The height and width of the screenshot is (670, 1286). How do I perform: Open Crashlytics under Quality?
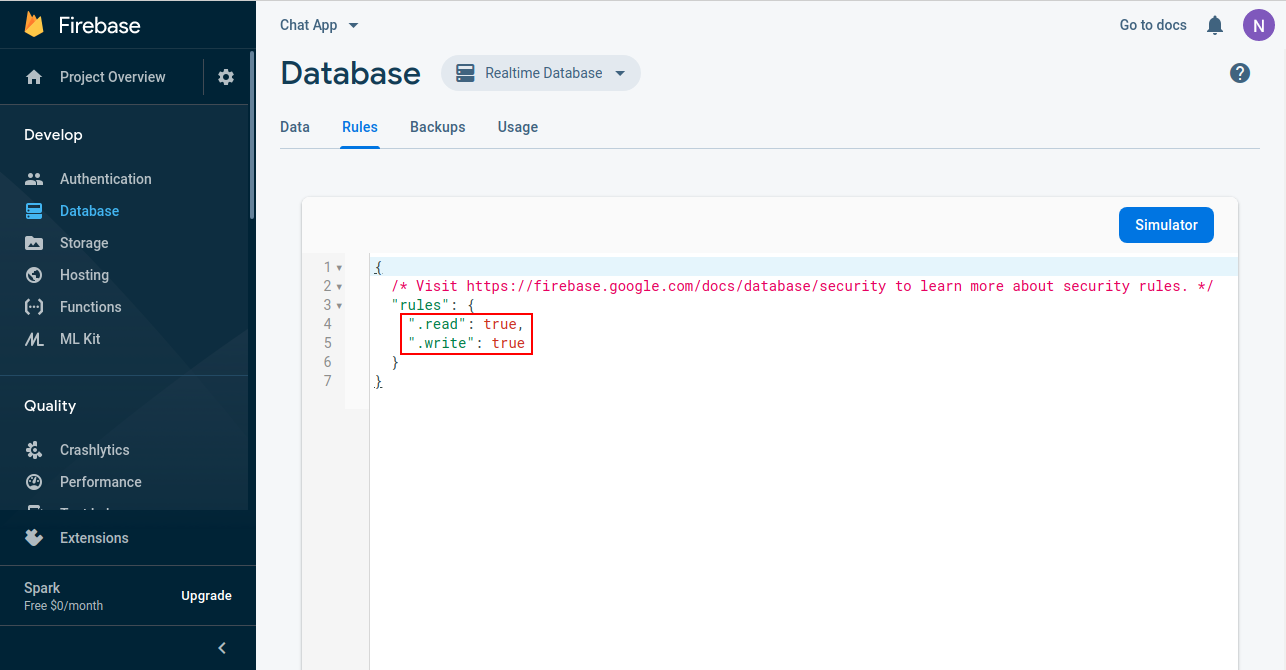[94, 450]
